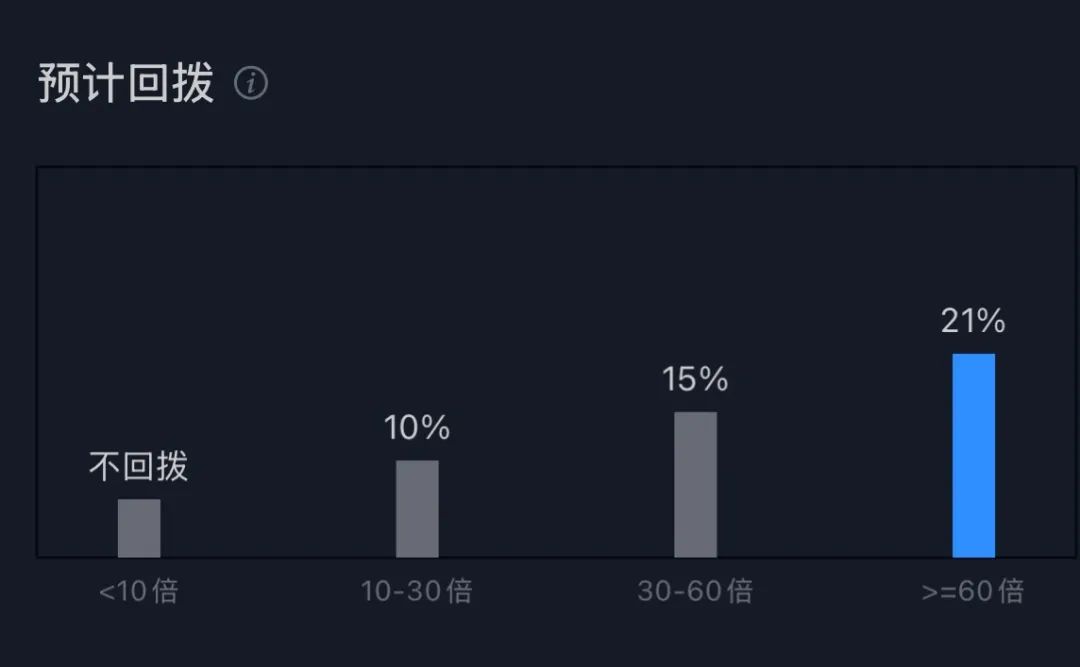Choose the >=60倍 axis label
The image size is (1080, 667).
[x=973, y=591]
